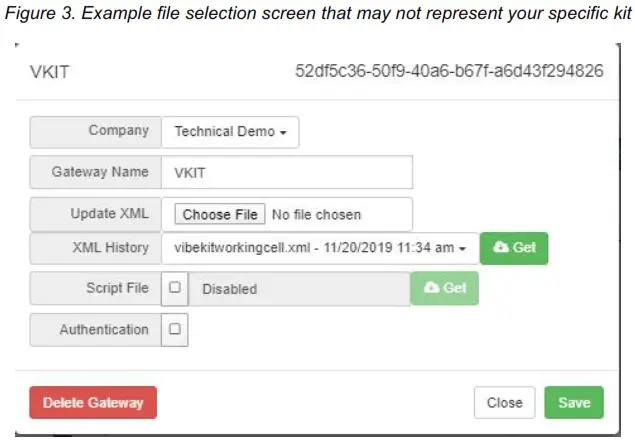Click the greyed cloud icon in Script File row
Screen dimensions: 635x440
point(432,288)
